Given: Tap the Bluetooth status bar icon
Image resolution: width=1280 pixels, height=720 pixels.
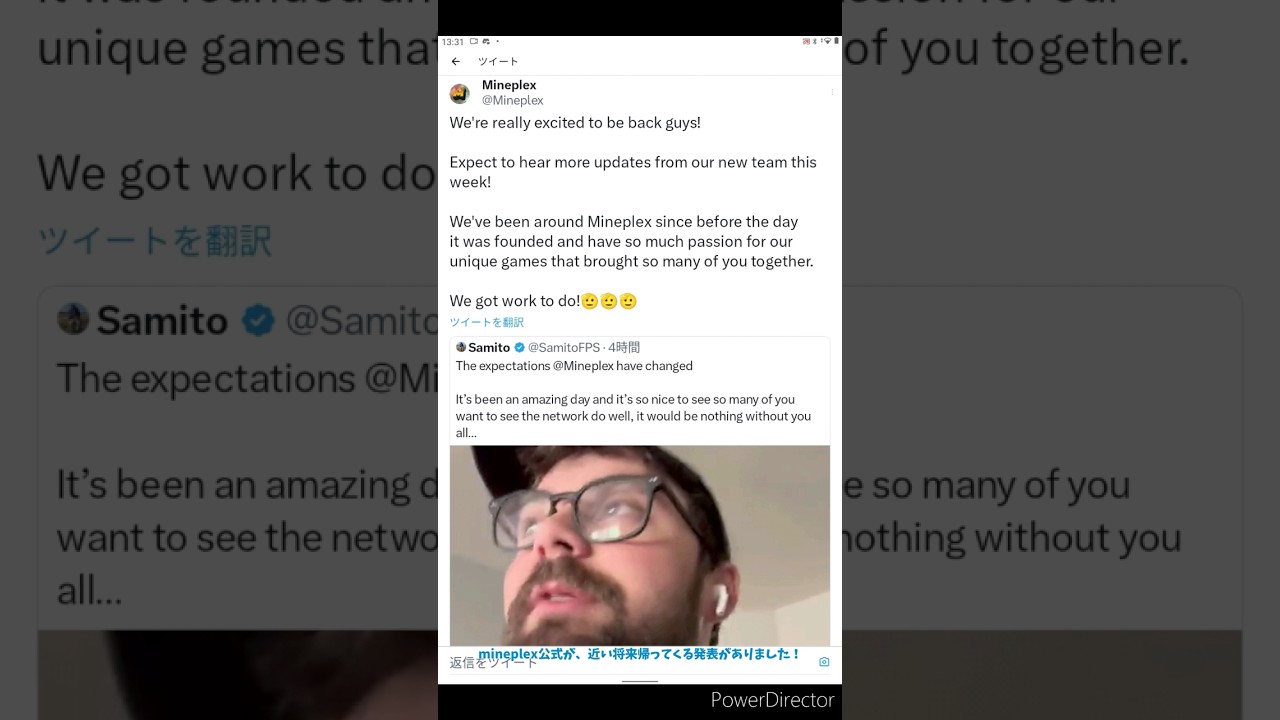Looking at the screenshot, I should (x=814, y=41).
